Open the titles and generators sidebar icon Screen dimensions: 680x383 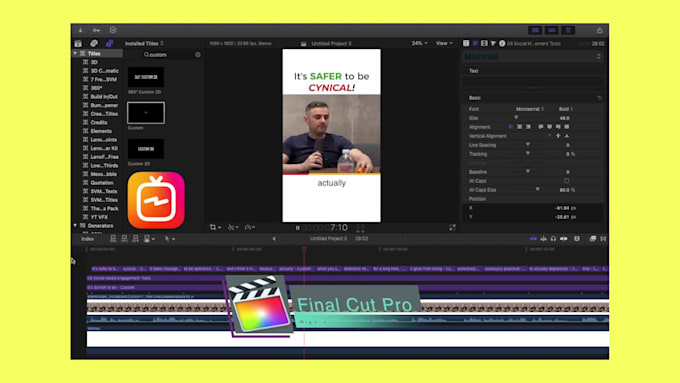click(109, 43)
